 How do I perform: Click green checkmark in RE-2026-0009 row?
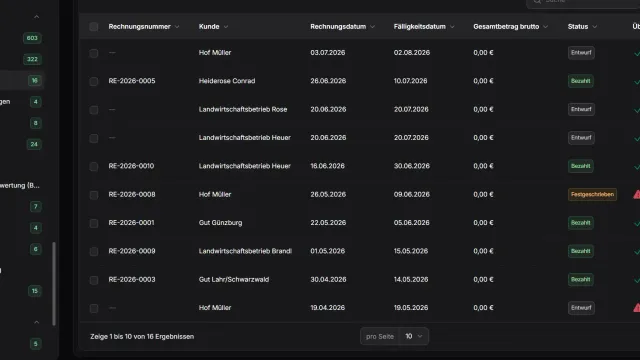pos(637,252)
